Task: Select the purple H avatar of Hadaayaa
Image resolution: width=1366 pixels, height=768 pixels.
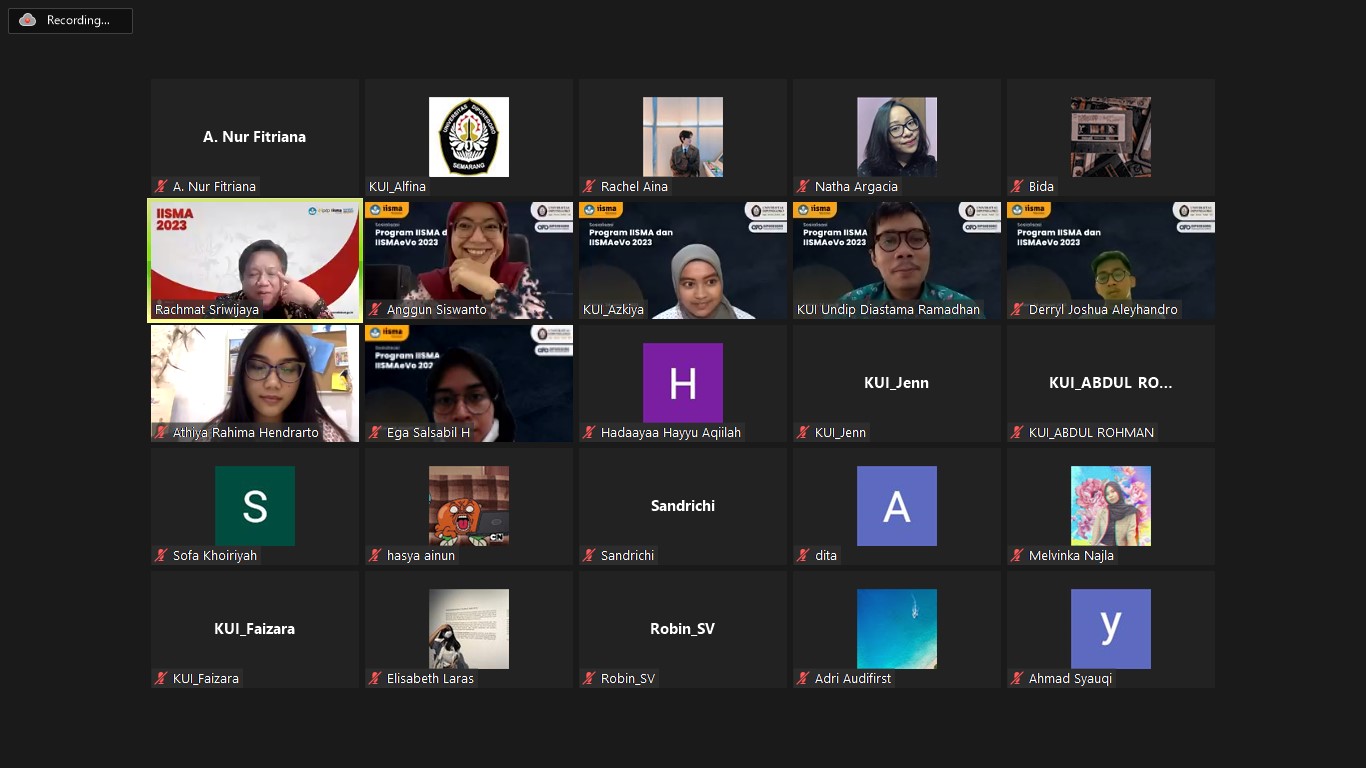Action: point(682,383)
